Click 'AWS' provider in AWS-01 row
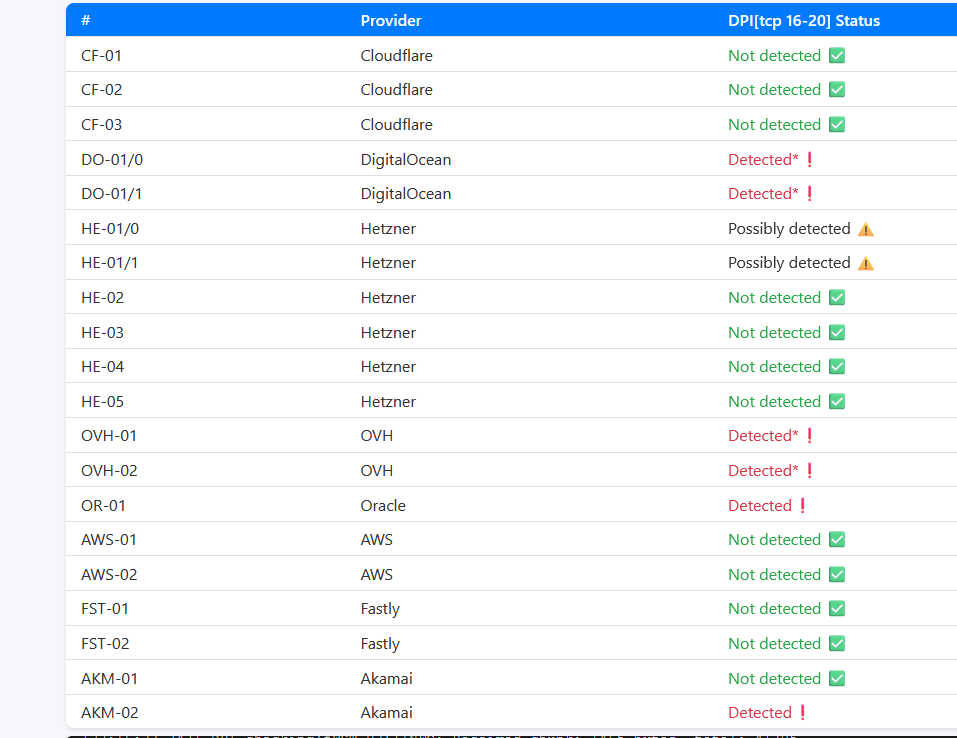The image size is (957, 738). (377, 540)
